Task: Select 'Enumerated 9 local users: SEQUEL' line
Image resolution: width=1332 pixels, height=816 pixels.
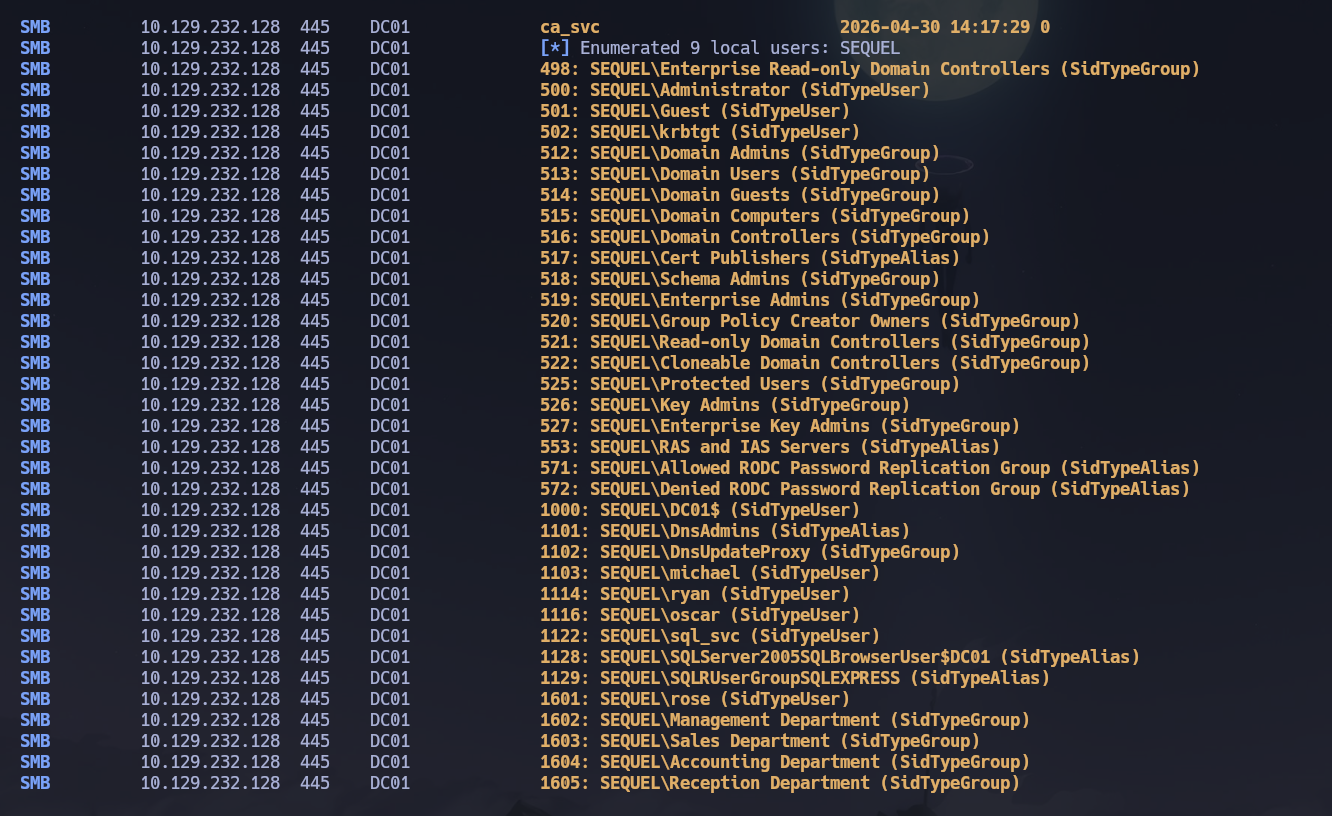Action: 740,48
